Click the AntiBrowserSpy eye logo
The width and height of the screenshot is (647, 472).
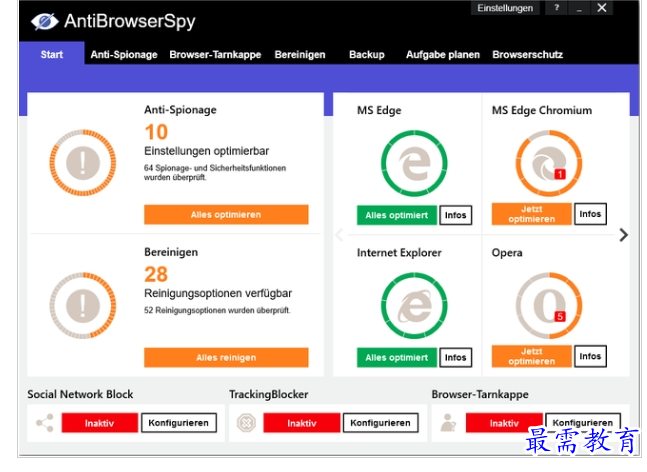pos(45,21)
